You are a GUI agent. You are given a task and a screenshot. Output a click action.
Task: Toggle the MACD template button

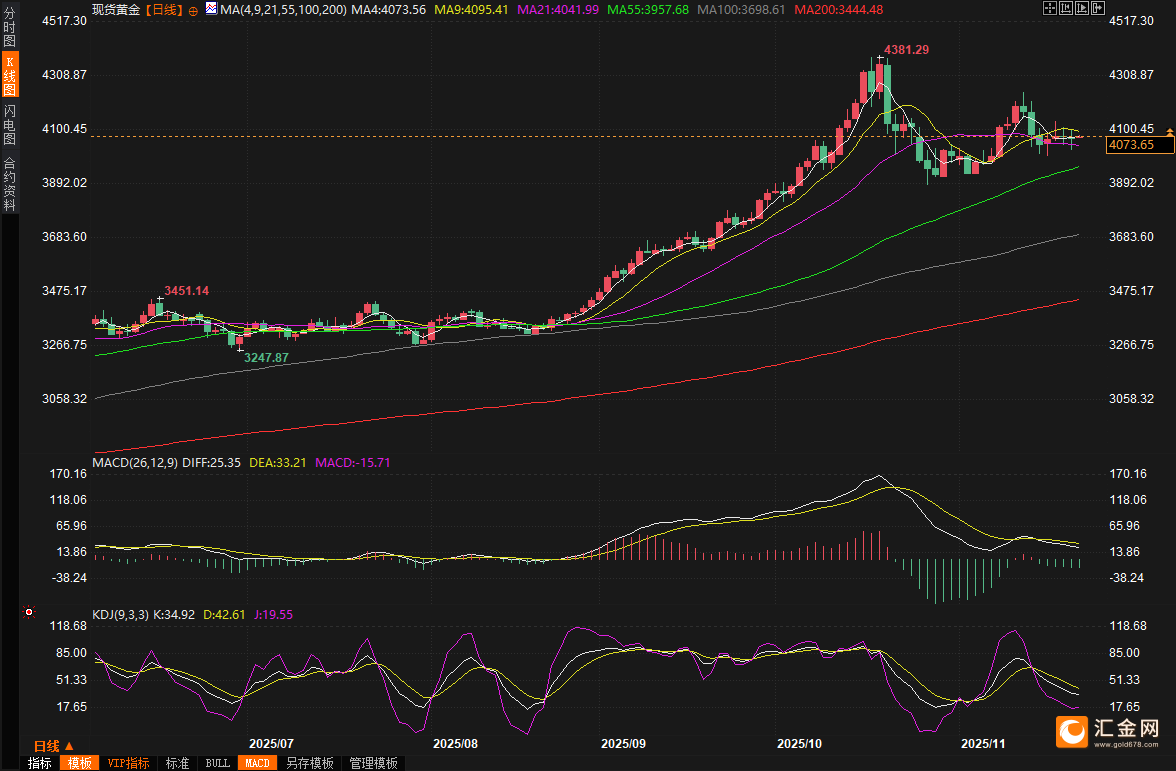click(x=256, y=763)
